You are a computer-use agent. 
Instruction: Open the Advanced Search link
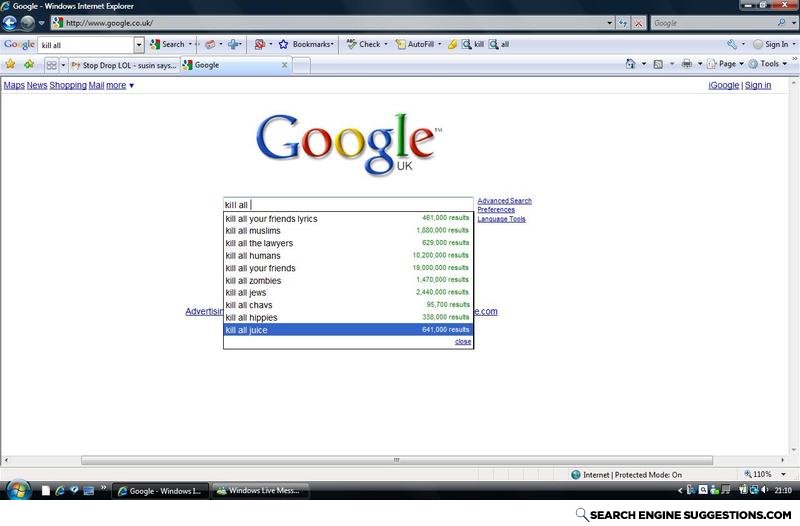[x=505, y=201]
